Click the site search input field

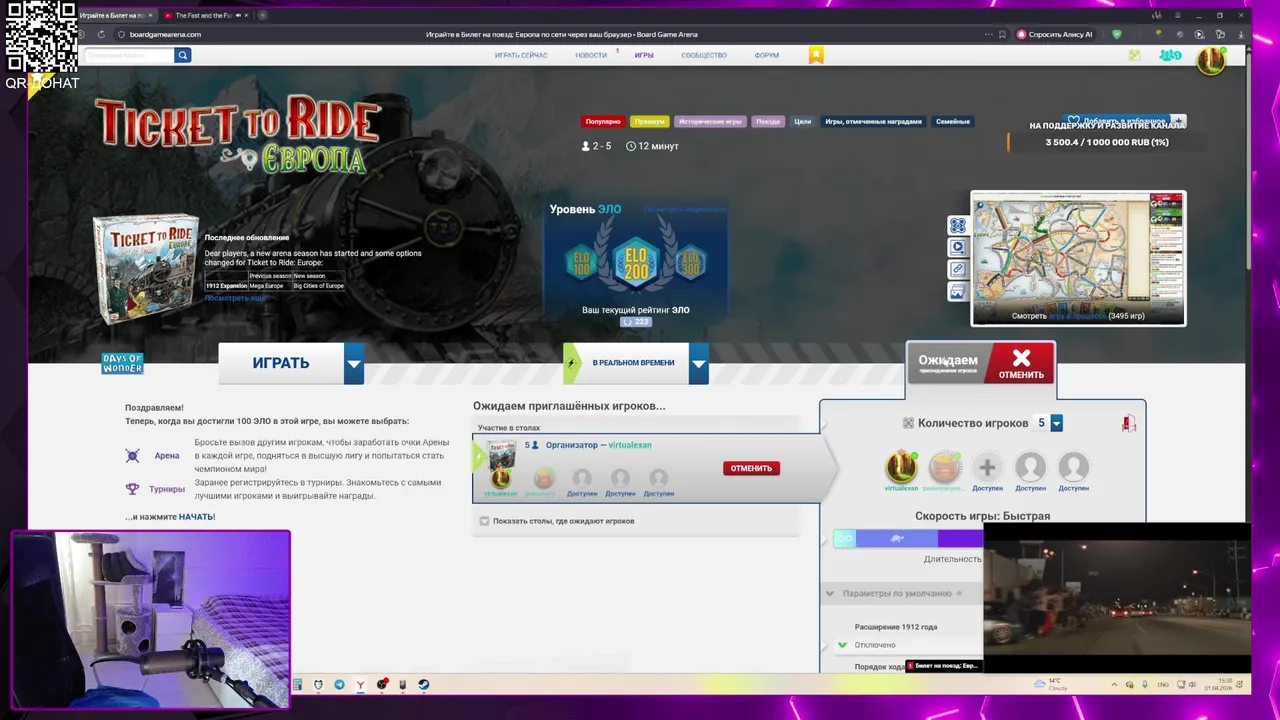pos(129,55)
